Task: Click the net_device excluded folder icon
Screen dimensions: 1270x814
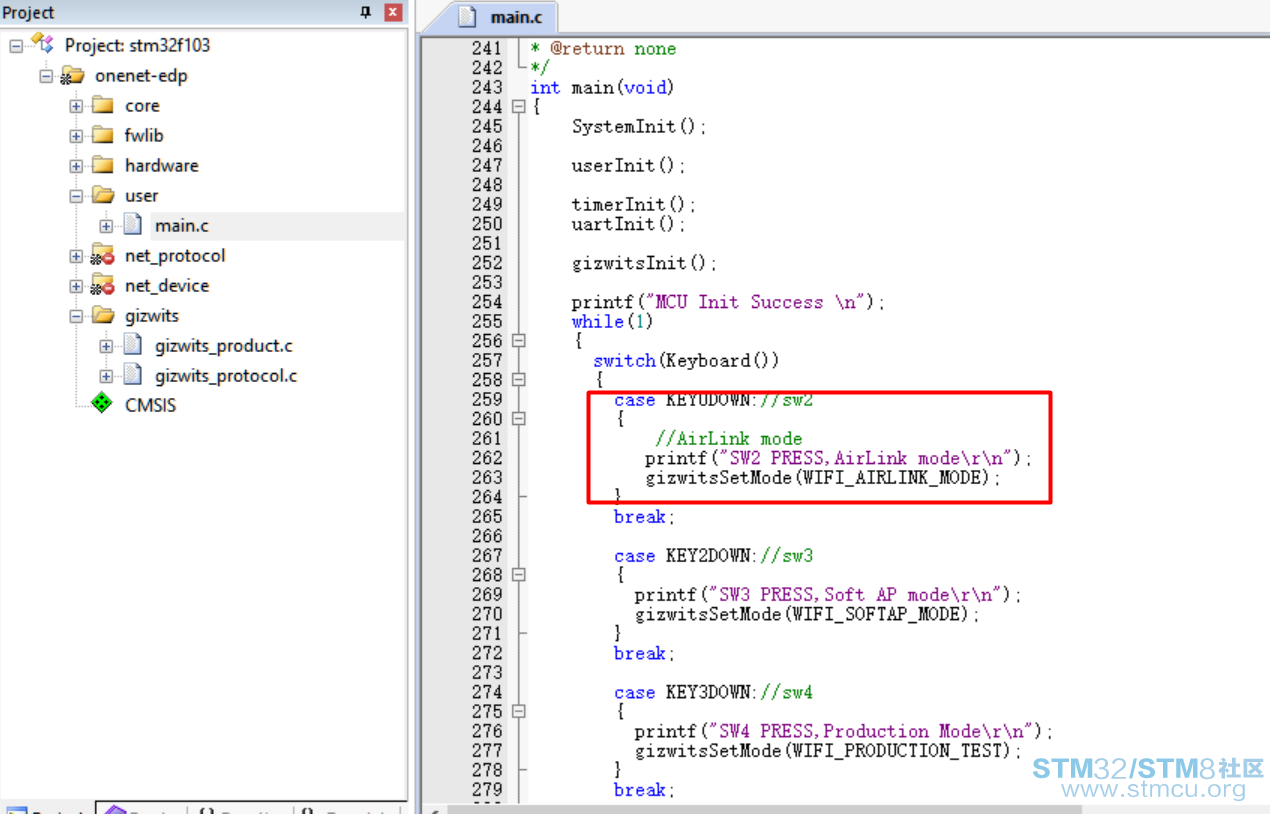Action: click(103, 286)
